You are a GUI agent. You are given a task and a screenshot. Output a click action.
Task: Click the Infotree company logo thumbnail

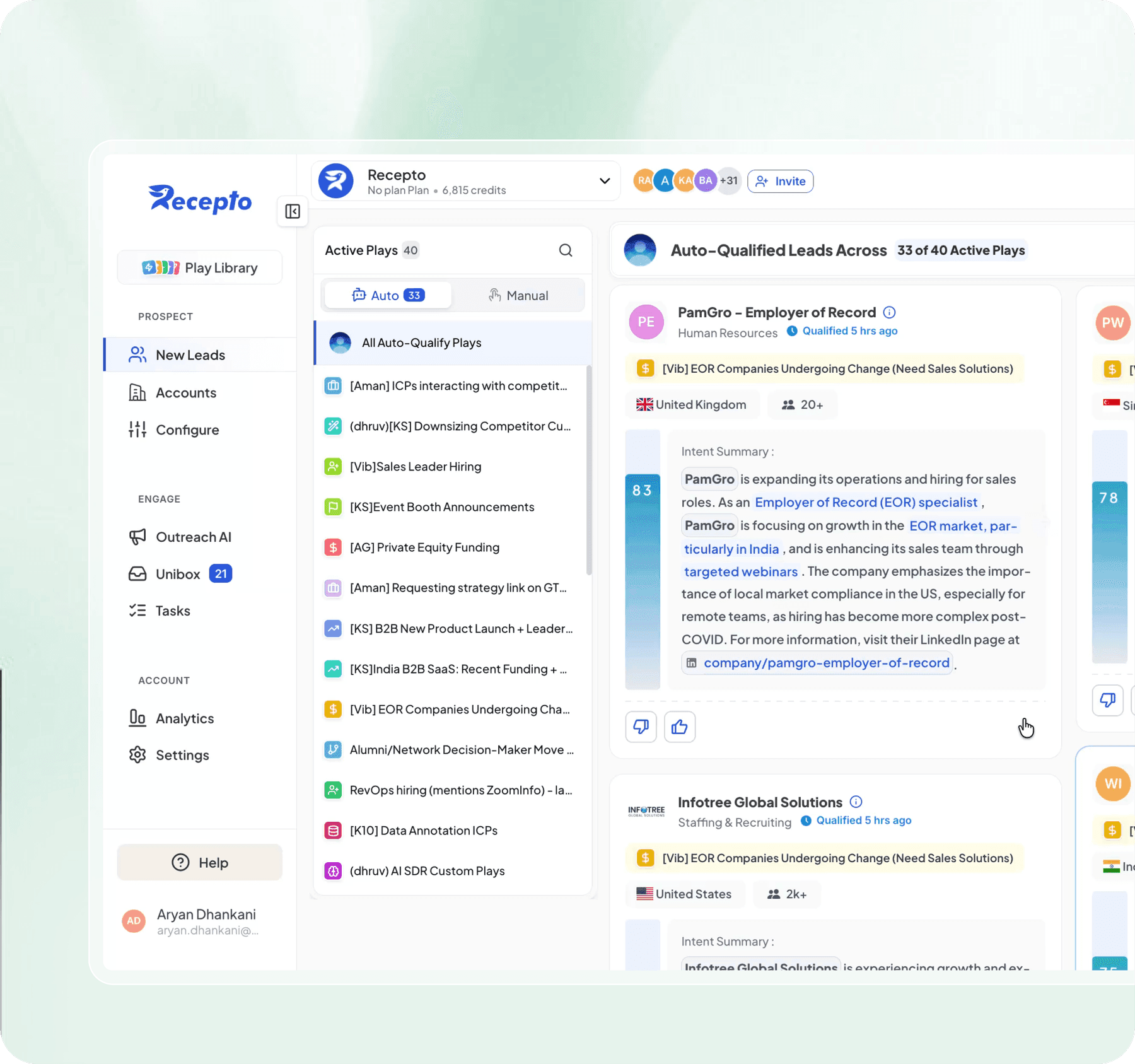tap(646, 811)
